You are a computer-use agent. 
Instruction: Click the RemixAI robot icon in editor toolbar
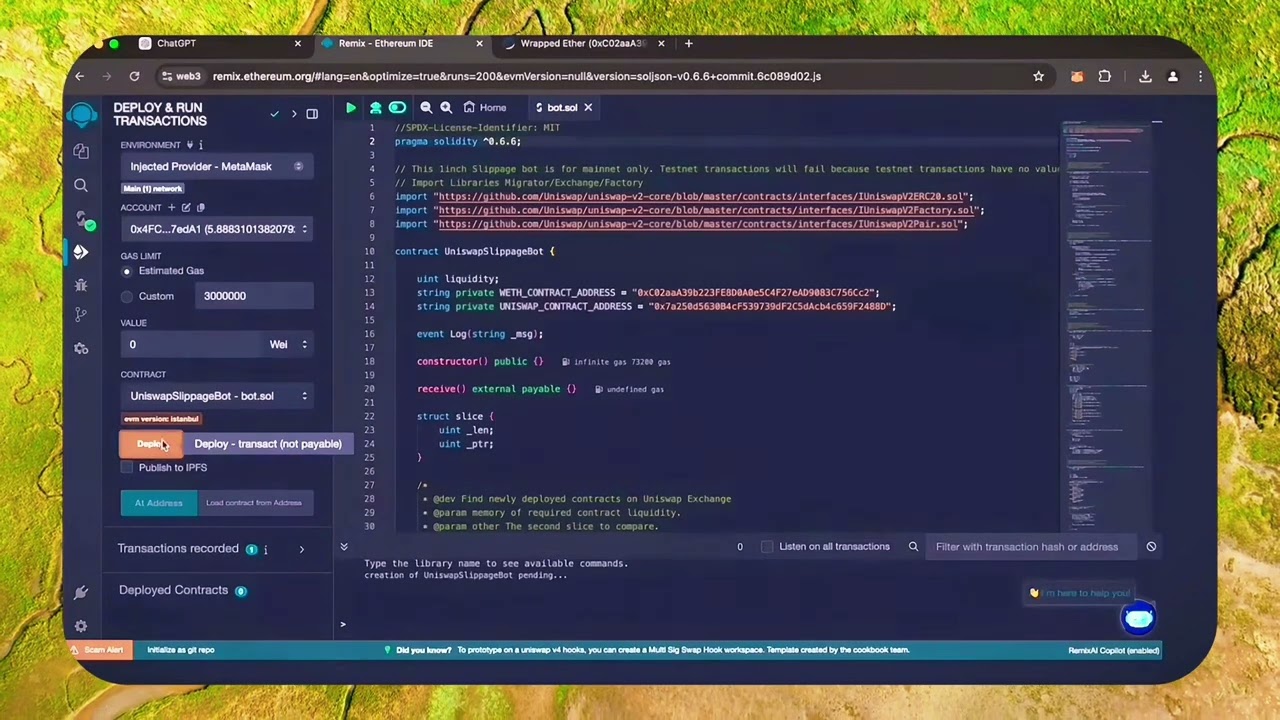[x=375, y=107]
